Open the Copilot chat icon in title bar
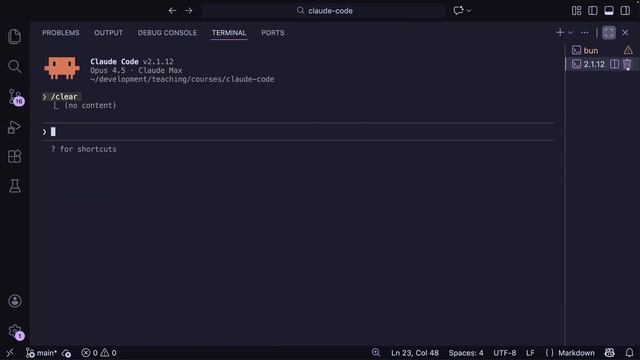 (x=458, y=11)
